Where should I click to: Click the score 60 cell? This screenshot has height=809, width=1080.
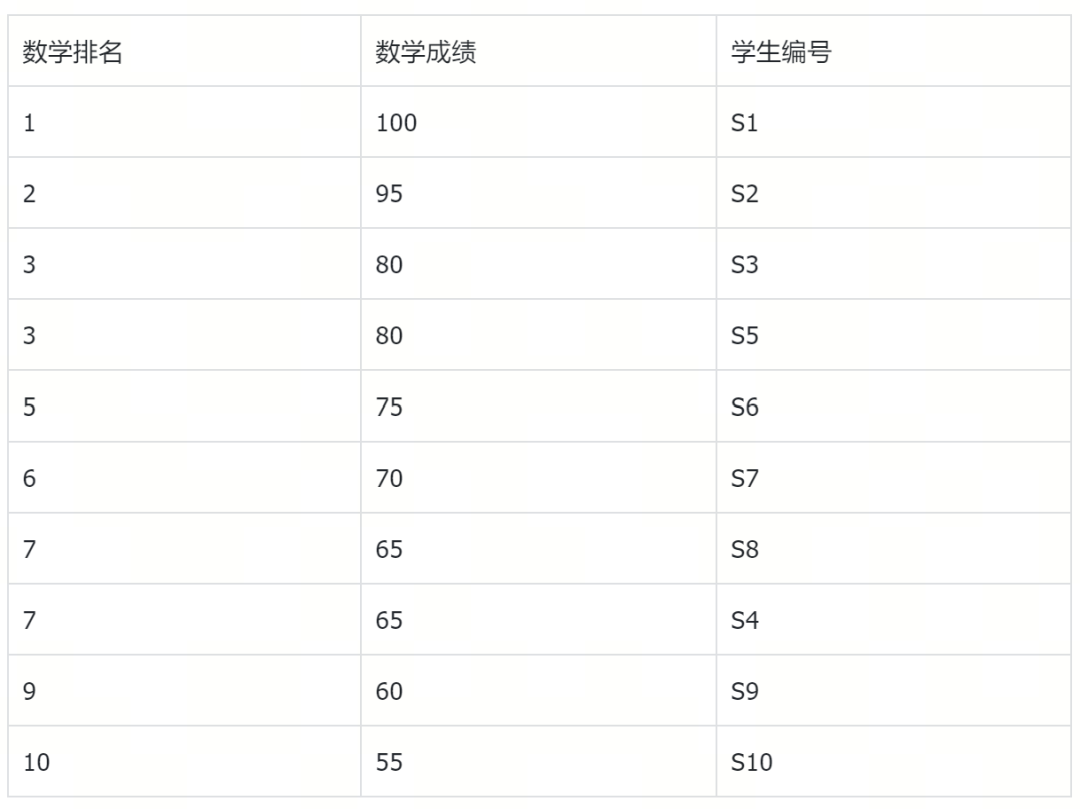[389, 691]
